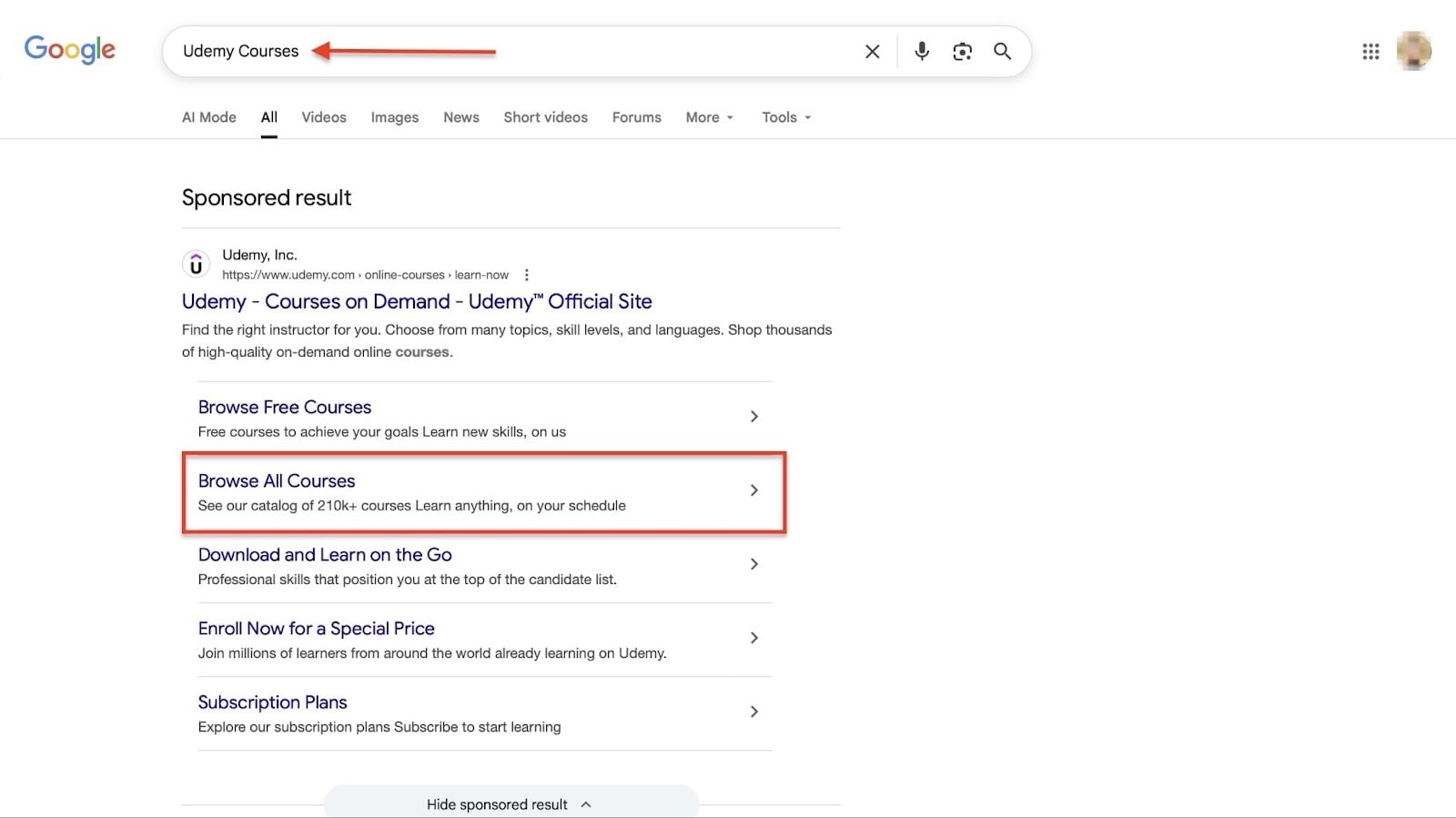The width and height of the screenshot is (1456, 818).
Task: Click chevron on Browse All Courses row
Action: (x=753, y=490)
